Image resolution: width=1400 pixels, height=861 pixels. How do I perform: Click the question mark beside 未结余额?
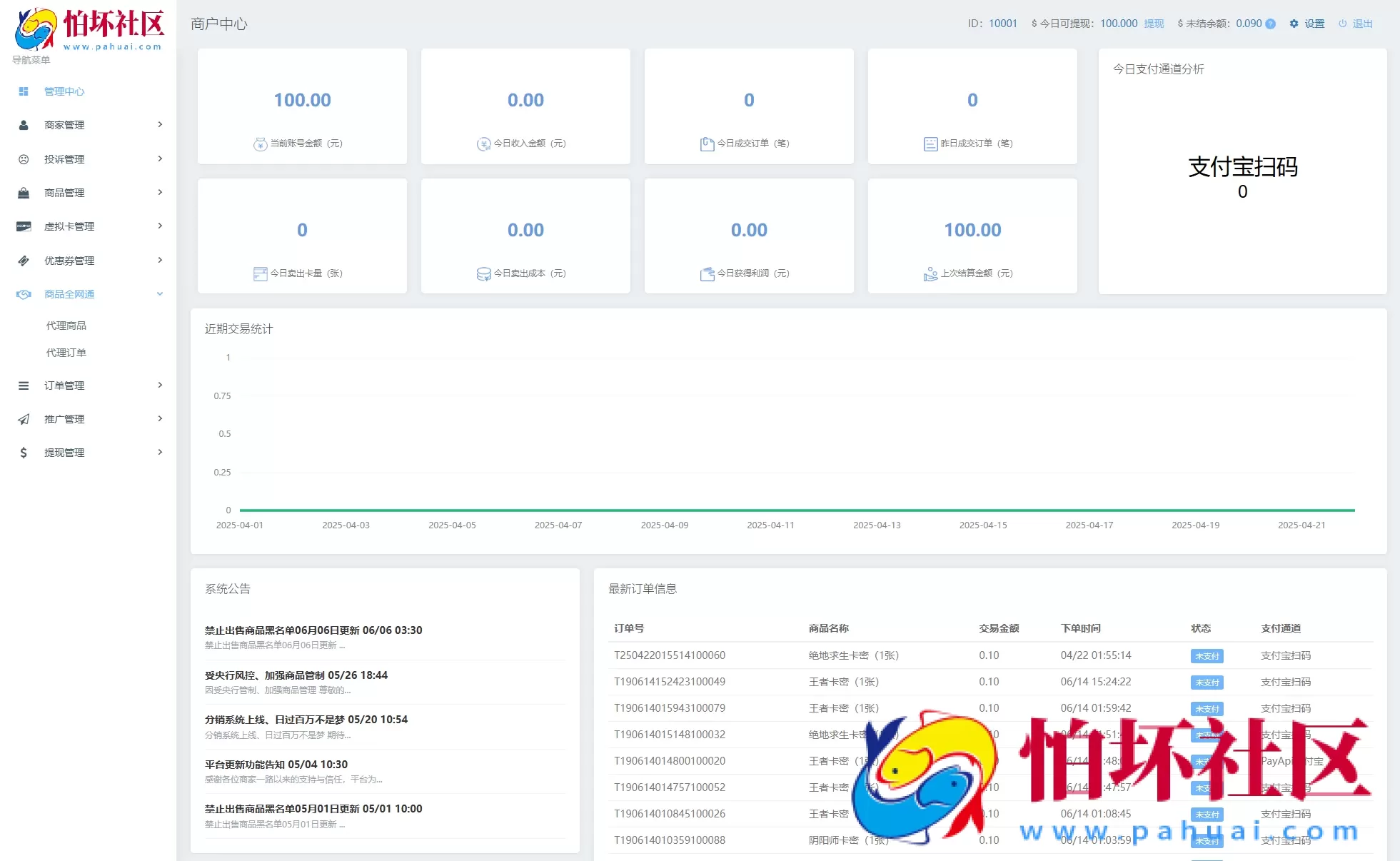(x=1270, y=24)
